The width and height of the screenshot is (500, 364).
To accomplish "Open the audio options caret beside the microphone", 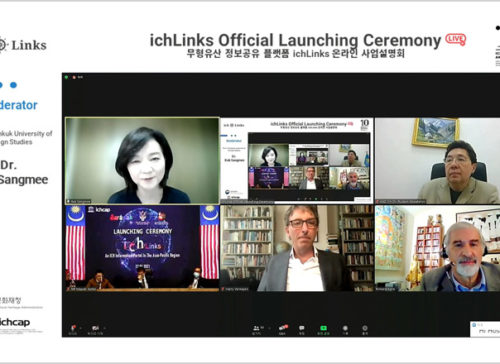I will [81, 328].
